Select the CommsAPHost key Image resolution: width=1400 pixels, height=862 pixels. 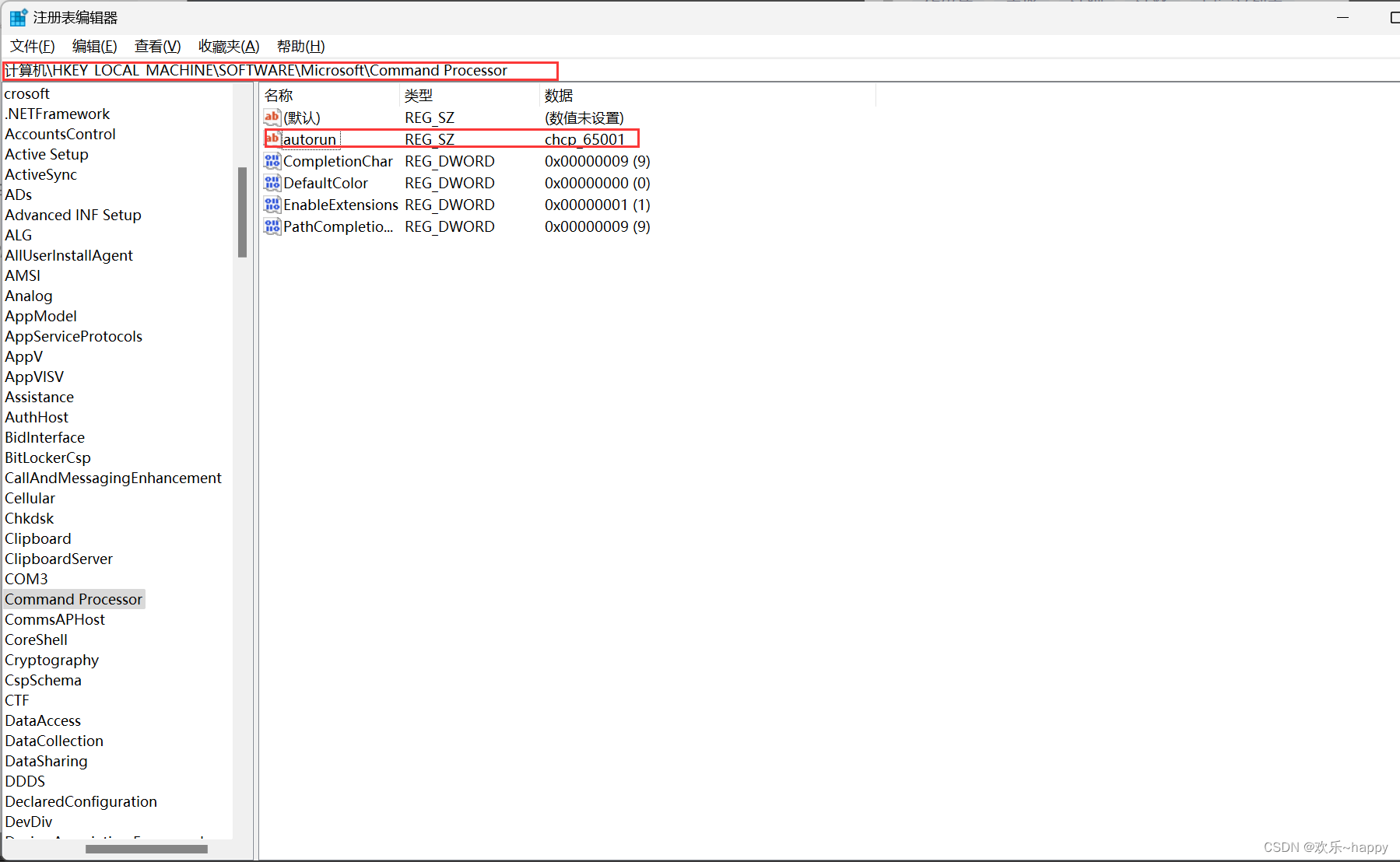tap(54, 619)
